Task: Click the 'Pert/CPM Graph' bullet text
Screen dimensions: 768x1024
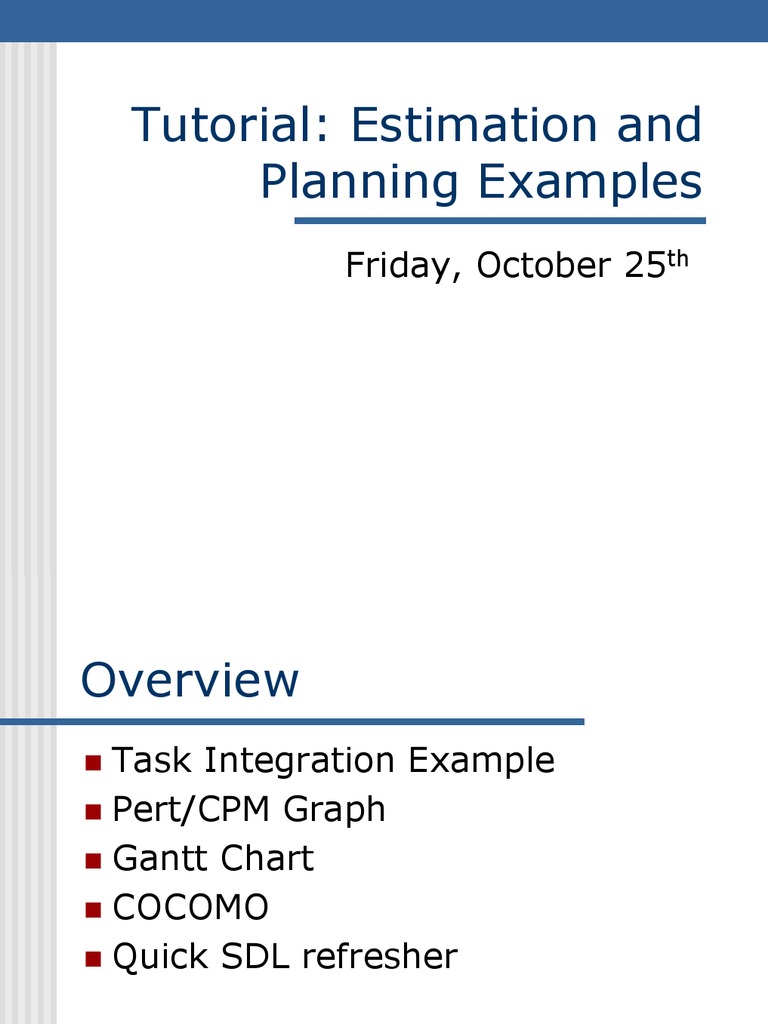Action: [249, 809]
